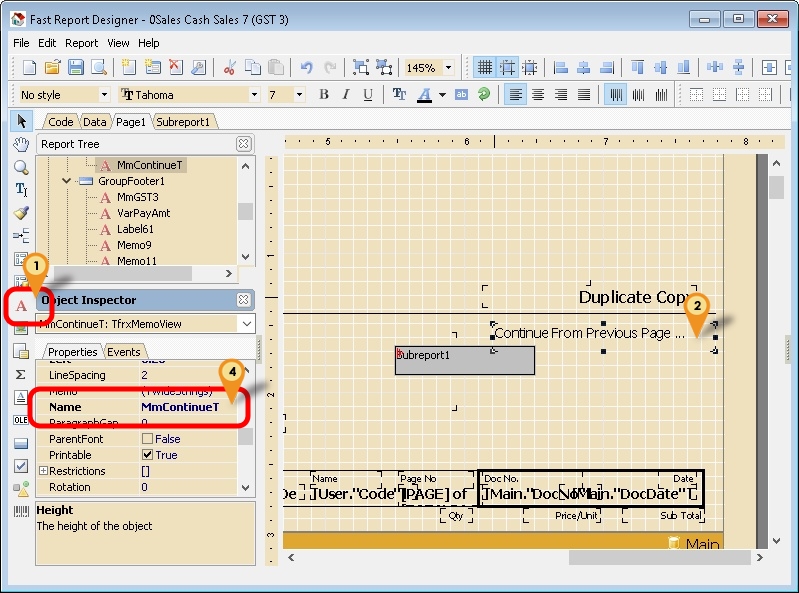Viewport: 799px width, 593px height.
Task: Select the Text object tool
Action: click(x=20, y=304)
